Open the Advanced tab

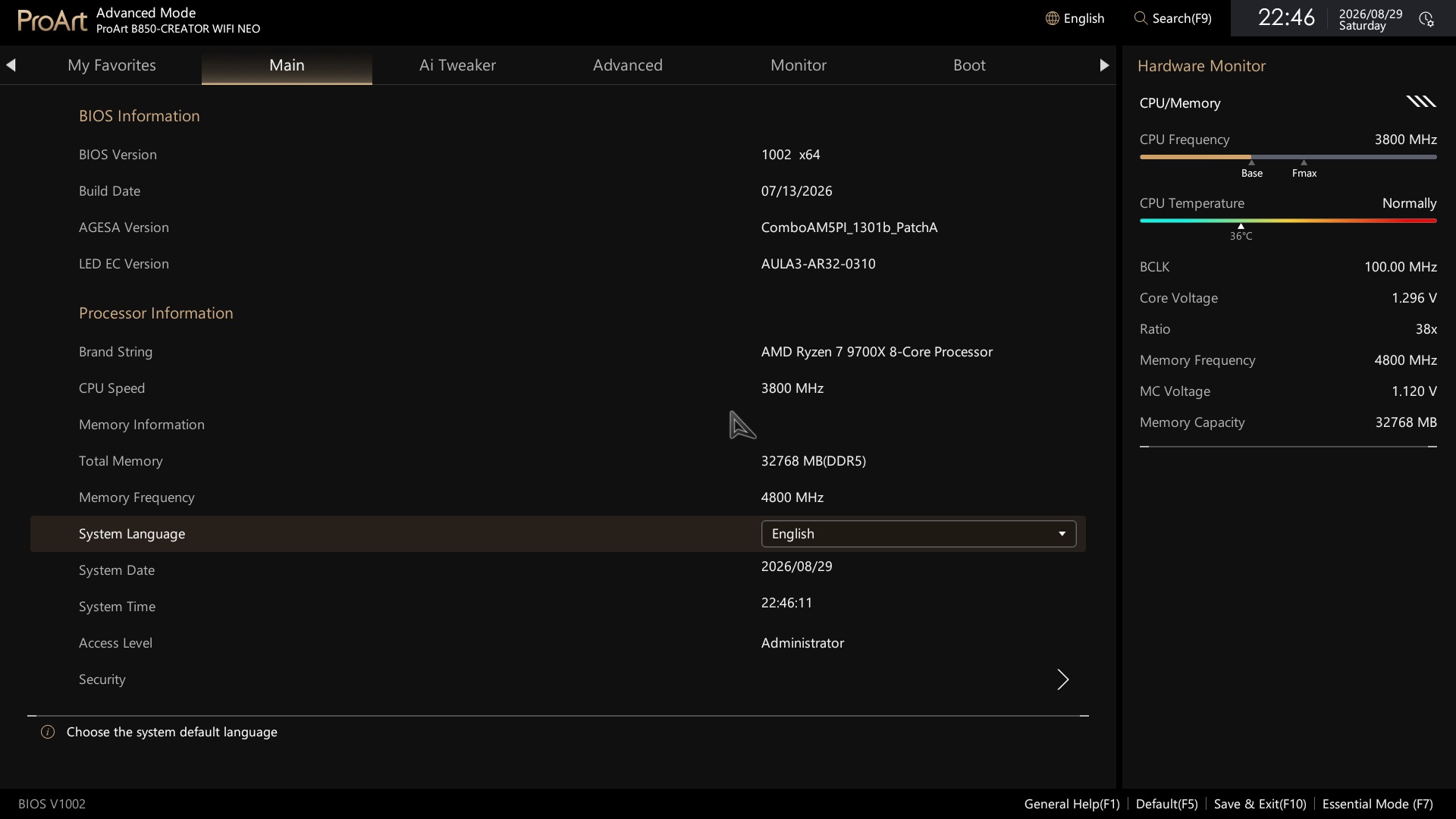pos(628,65)
